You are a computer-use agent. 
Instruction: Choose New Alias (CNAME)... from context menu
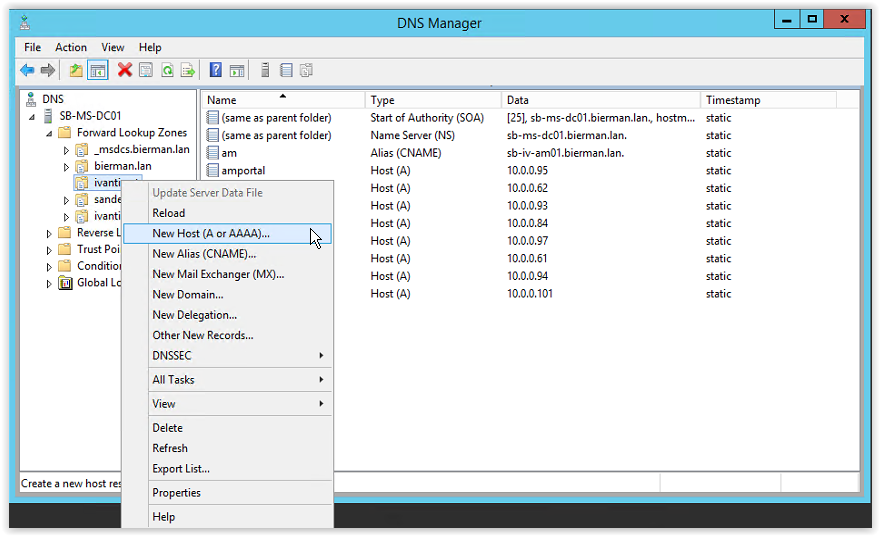tap(227, 254)
